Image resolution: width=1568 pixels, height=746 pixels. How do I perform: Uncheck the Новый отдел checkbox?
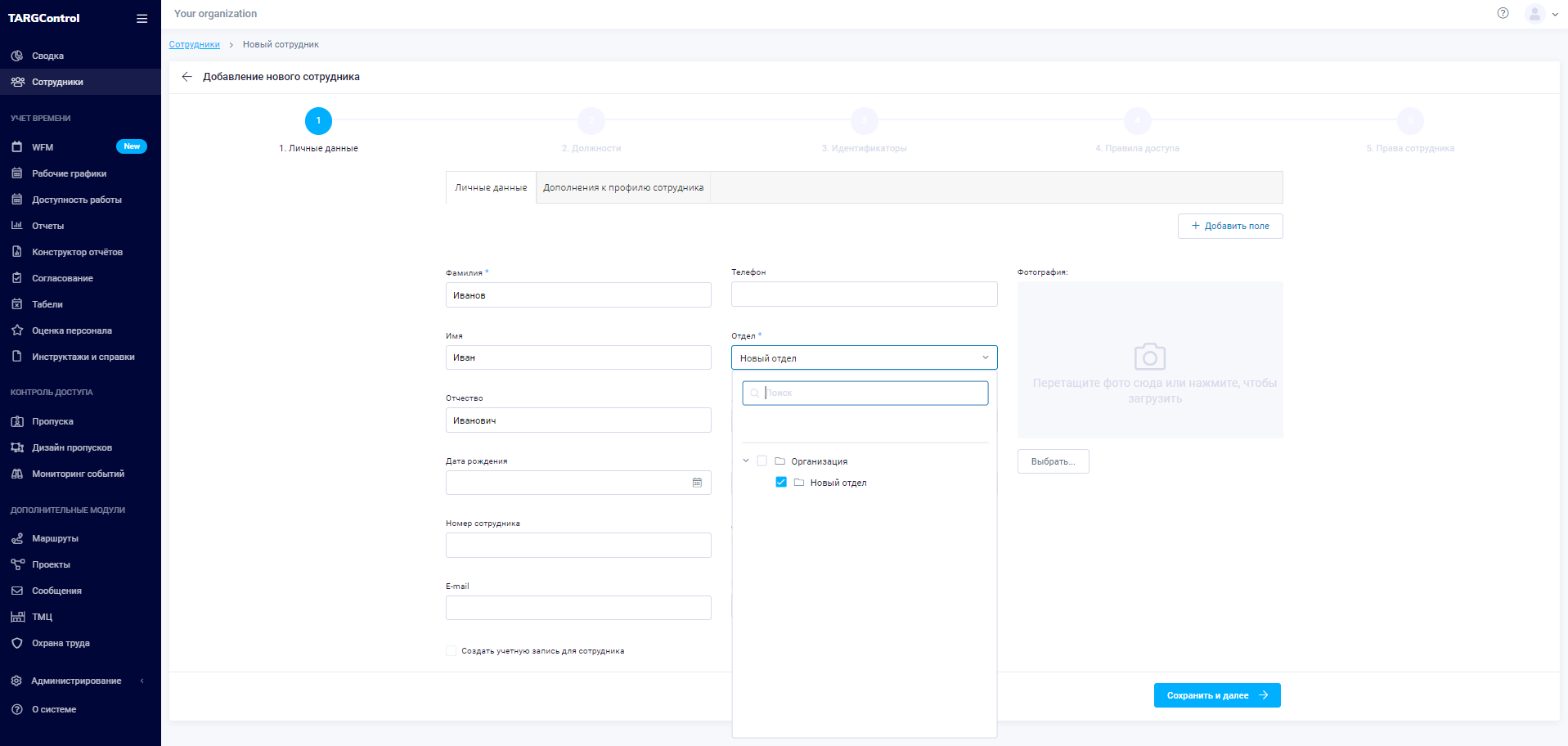click(x=781, y=483)
